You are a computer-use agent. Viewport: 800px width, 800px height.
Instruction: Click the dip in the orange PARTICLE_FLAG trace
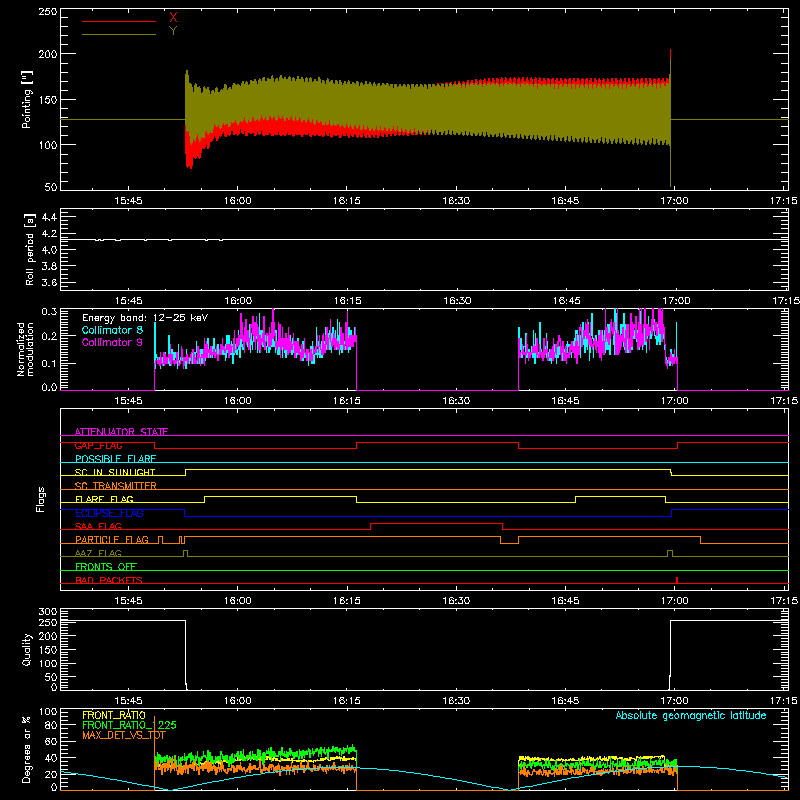point(509,543)
